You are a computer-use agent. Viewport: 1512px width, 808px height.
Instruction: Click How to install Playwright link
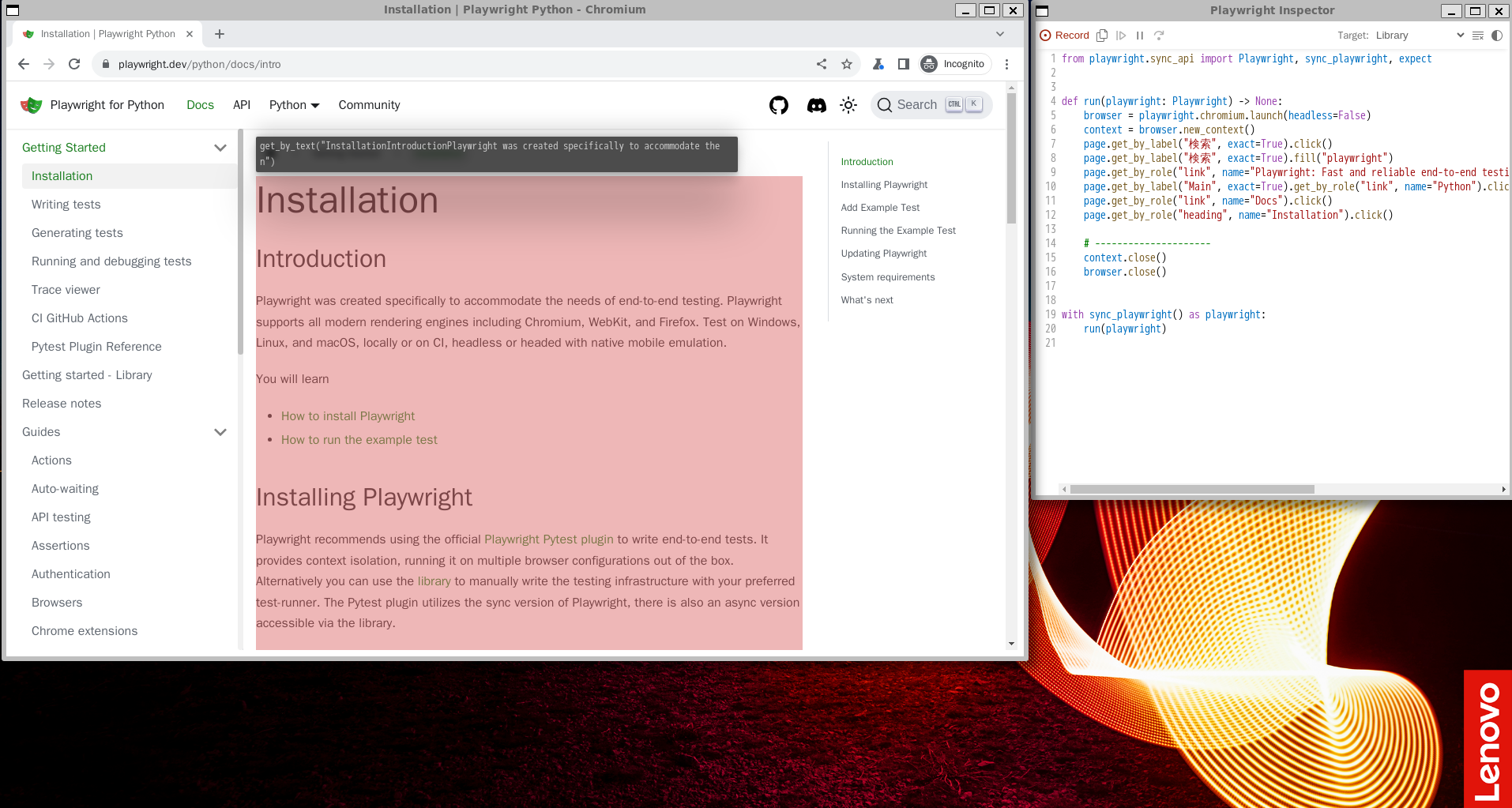pyautogui.click(x=348, y=416)
